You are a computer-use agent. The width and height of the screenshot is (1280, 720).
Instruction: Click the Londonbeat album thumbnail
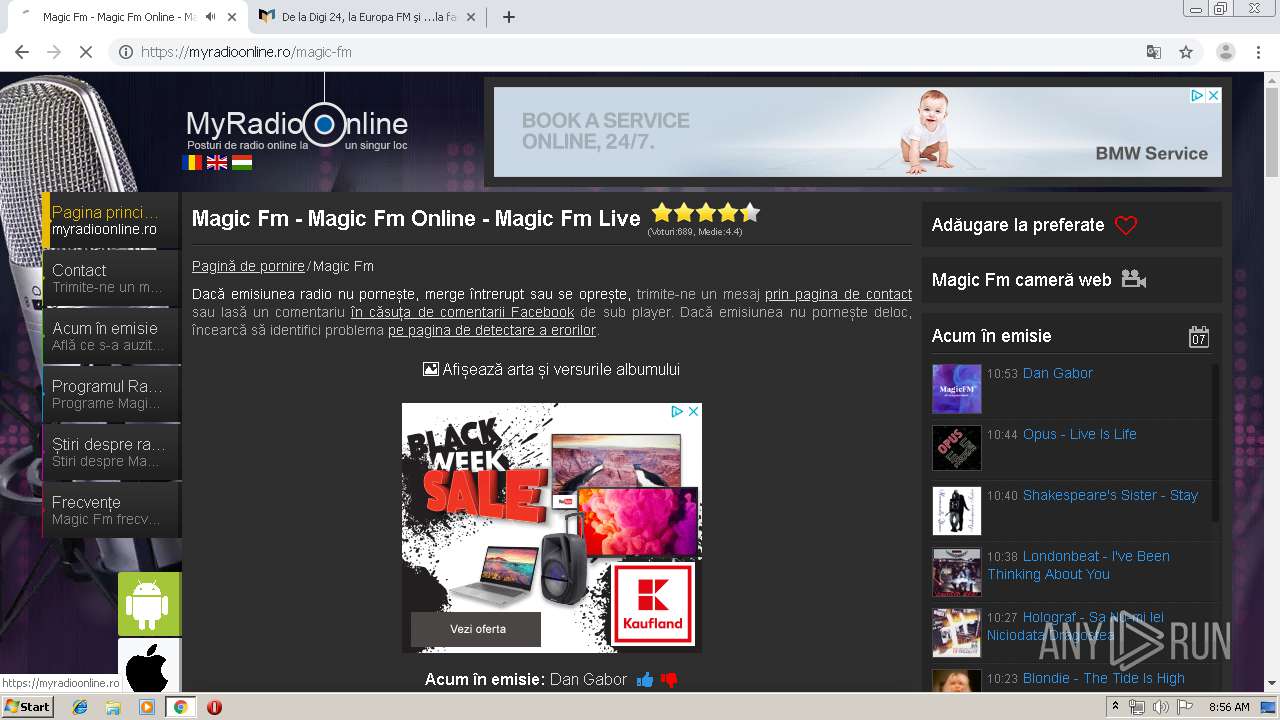[x=956, y=572]
